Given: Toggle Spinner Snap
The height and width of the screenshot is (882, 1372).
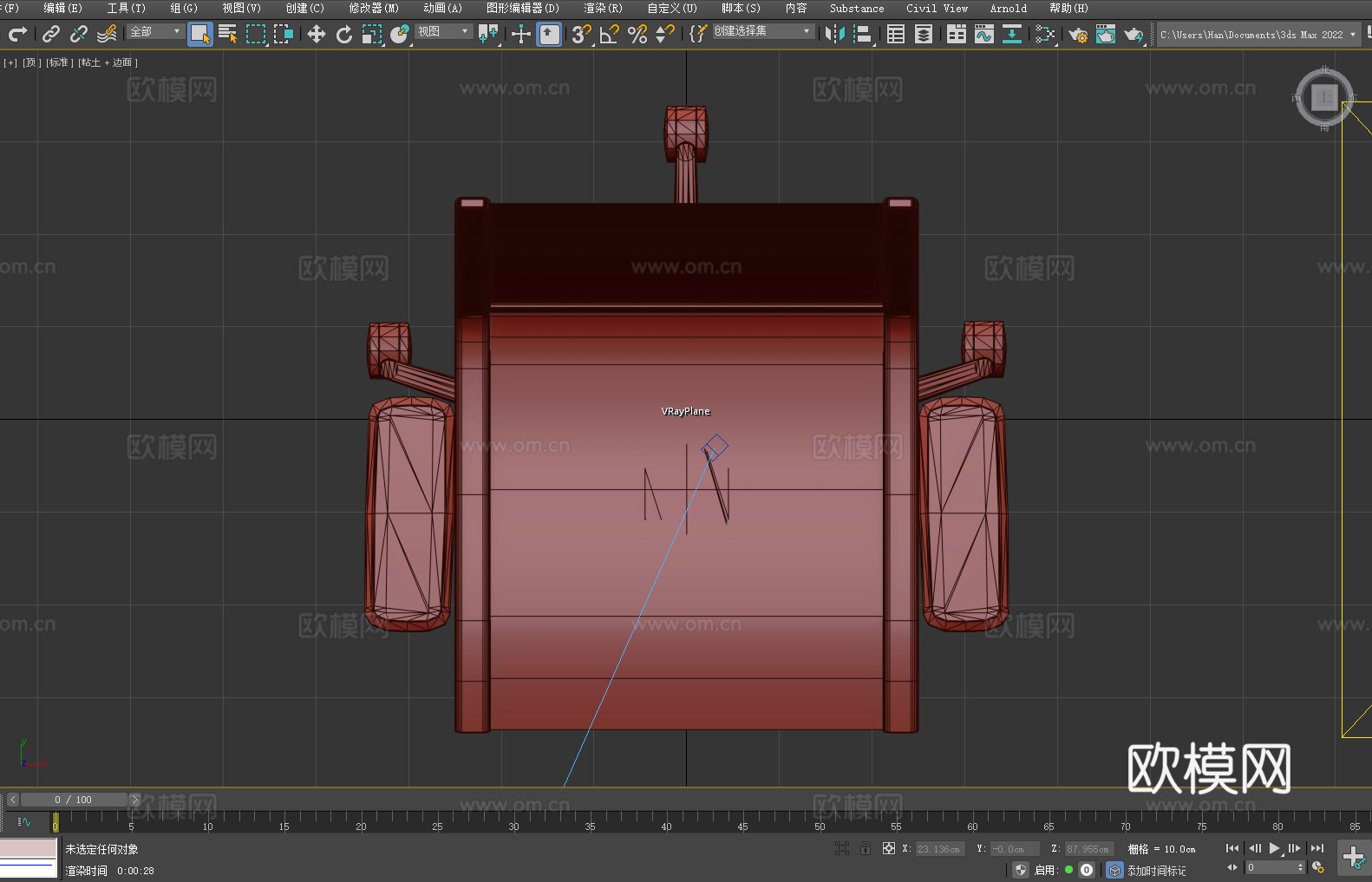Looking at the screenshot, I should [665, 34].
